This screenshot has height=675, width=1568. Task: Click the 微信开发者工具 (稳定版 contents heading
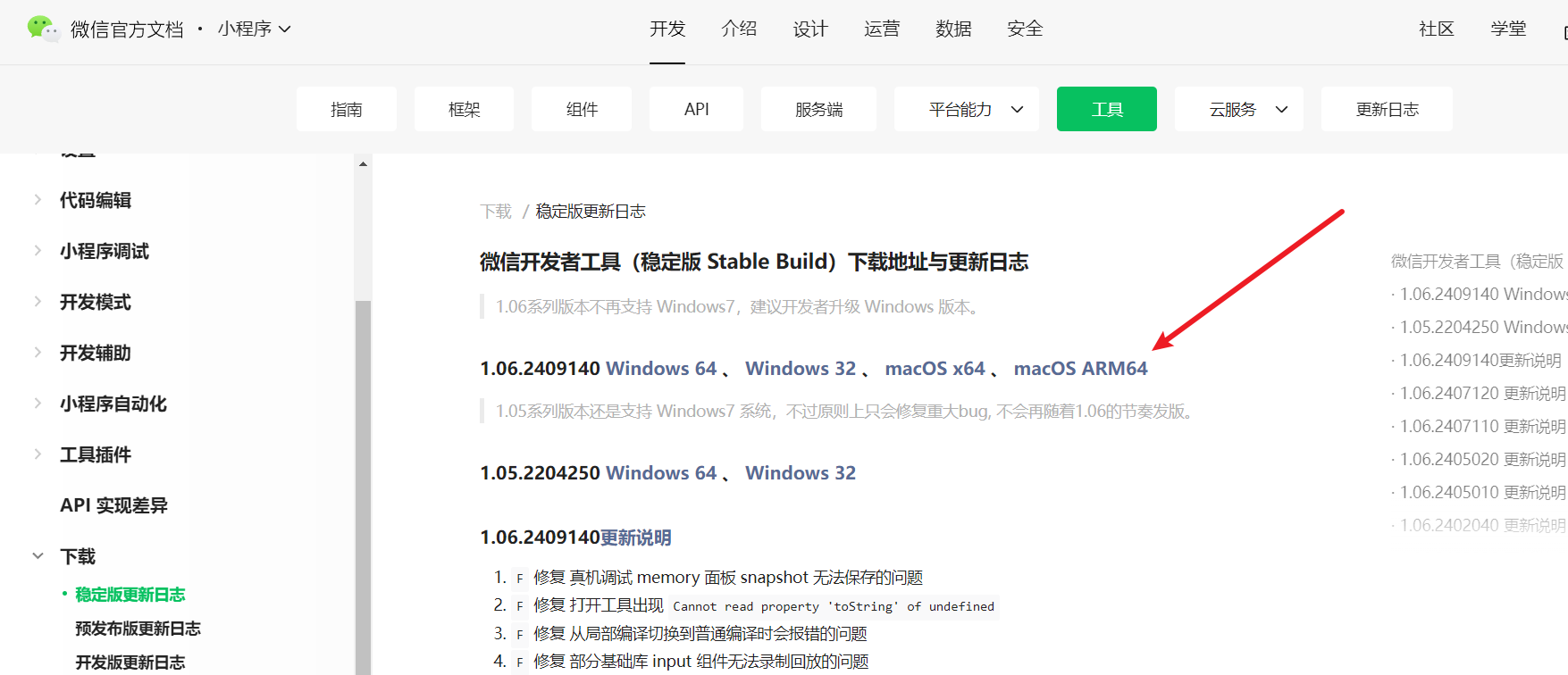(1479, 262)
